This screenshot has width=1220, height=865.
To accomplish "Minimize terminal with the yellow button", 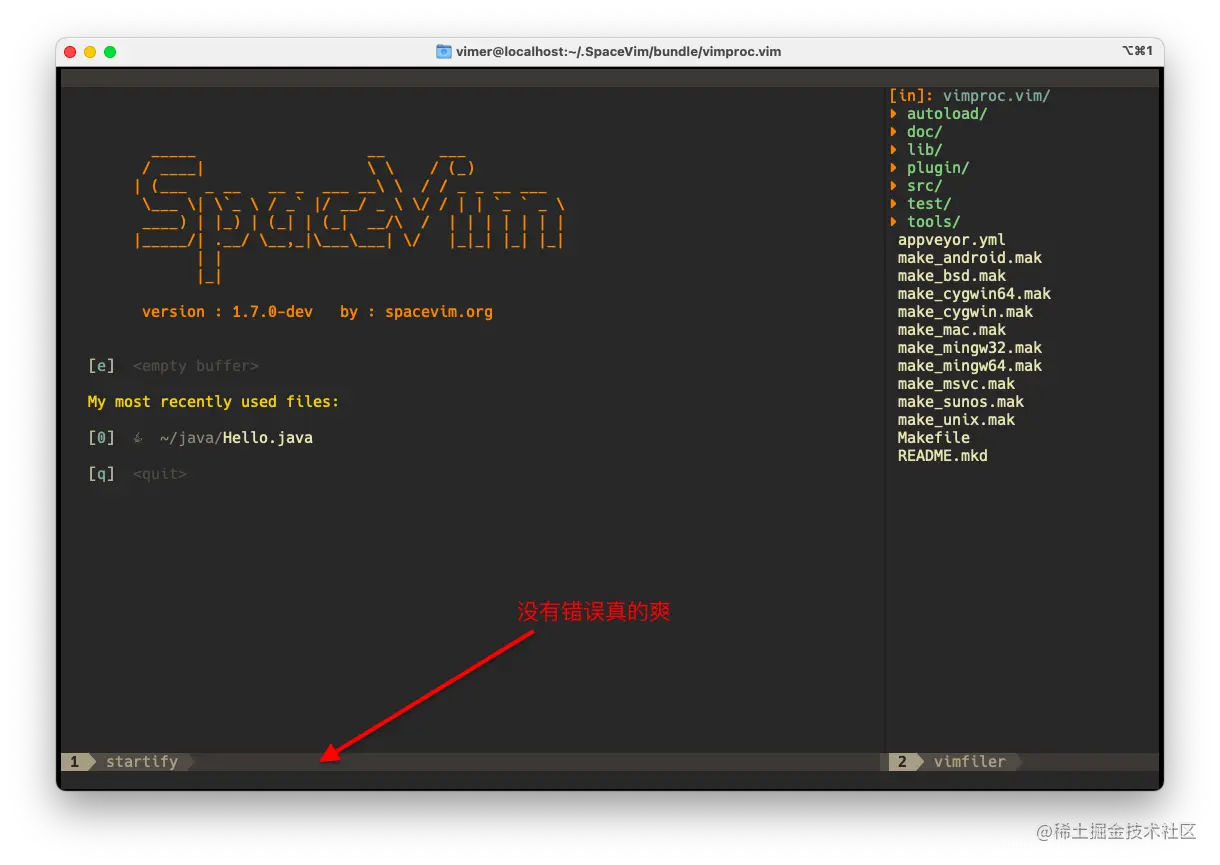I will click(90, 51).
